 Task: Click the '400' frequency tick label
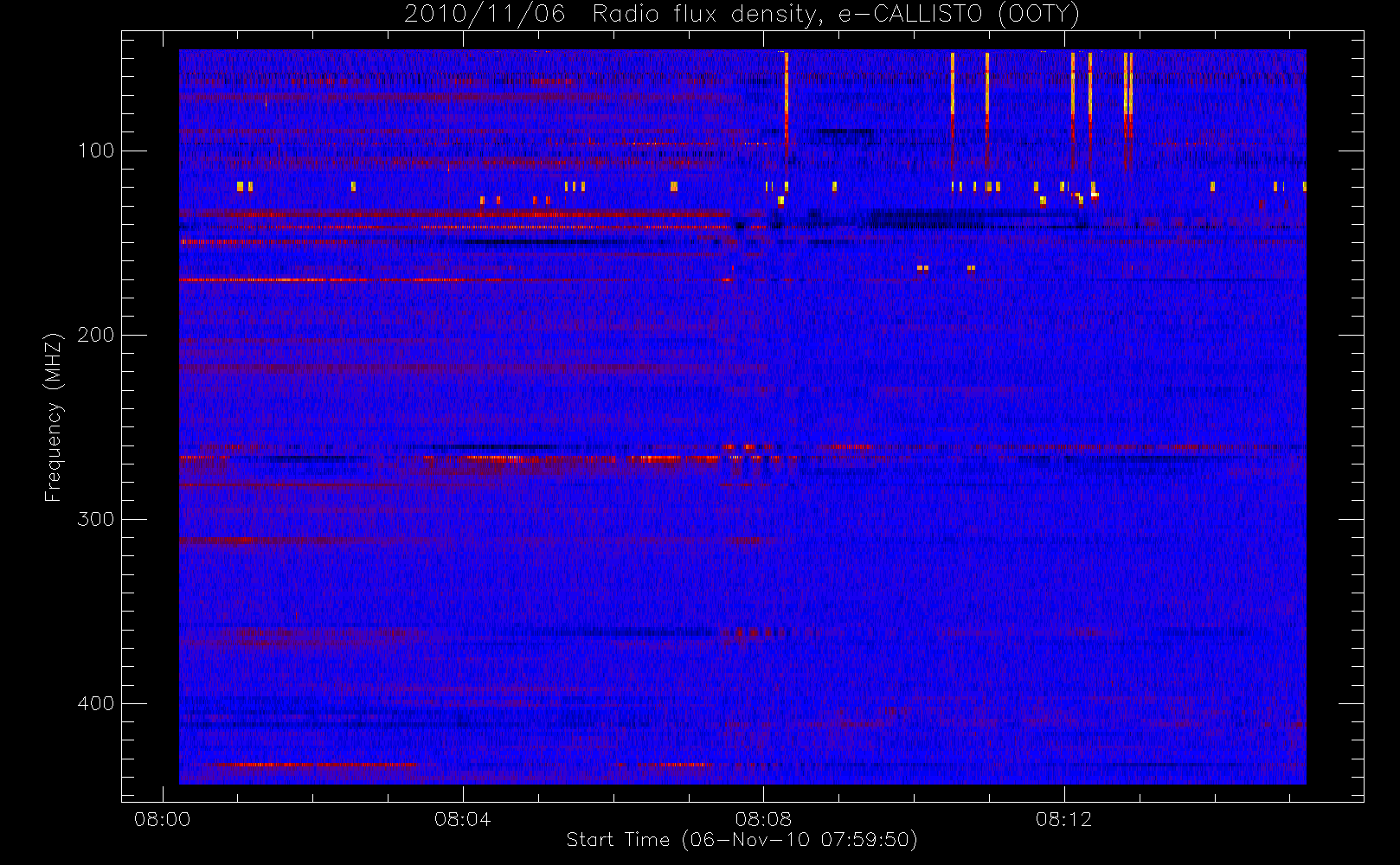click(x=96, y=703)
